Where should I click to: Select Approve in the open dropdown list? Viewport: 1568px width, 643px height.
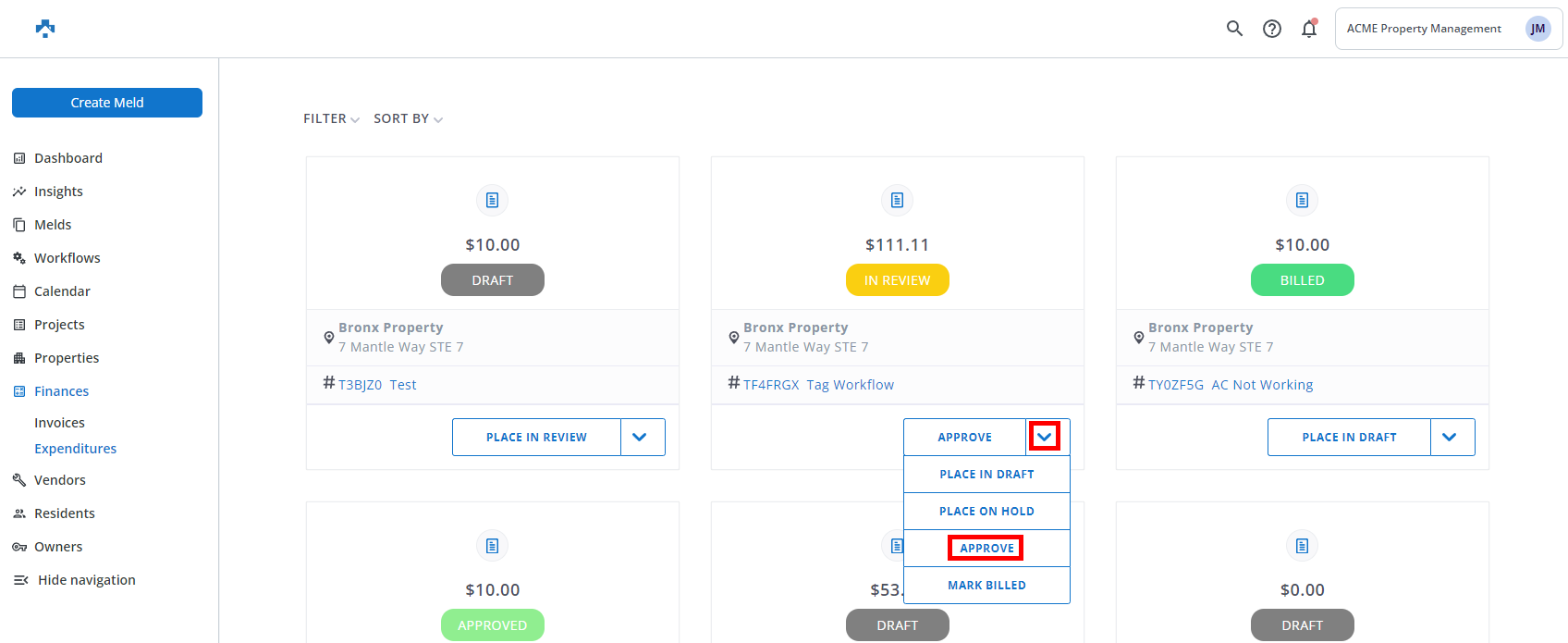[986, 549]
